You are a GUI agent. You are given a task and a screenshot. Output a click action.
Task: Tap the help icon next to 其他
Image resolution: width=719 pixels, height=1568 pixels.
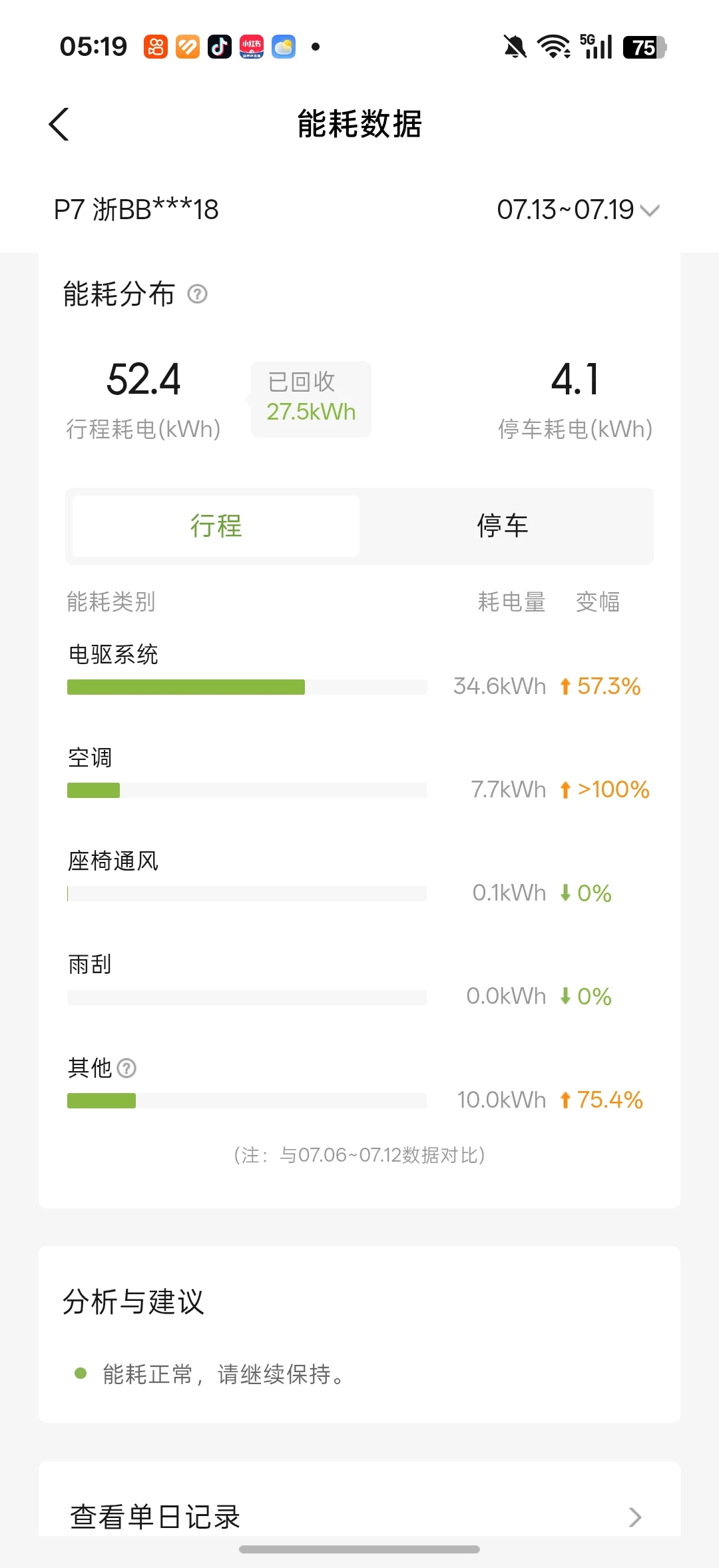coord(126,1068)
